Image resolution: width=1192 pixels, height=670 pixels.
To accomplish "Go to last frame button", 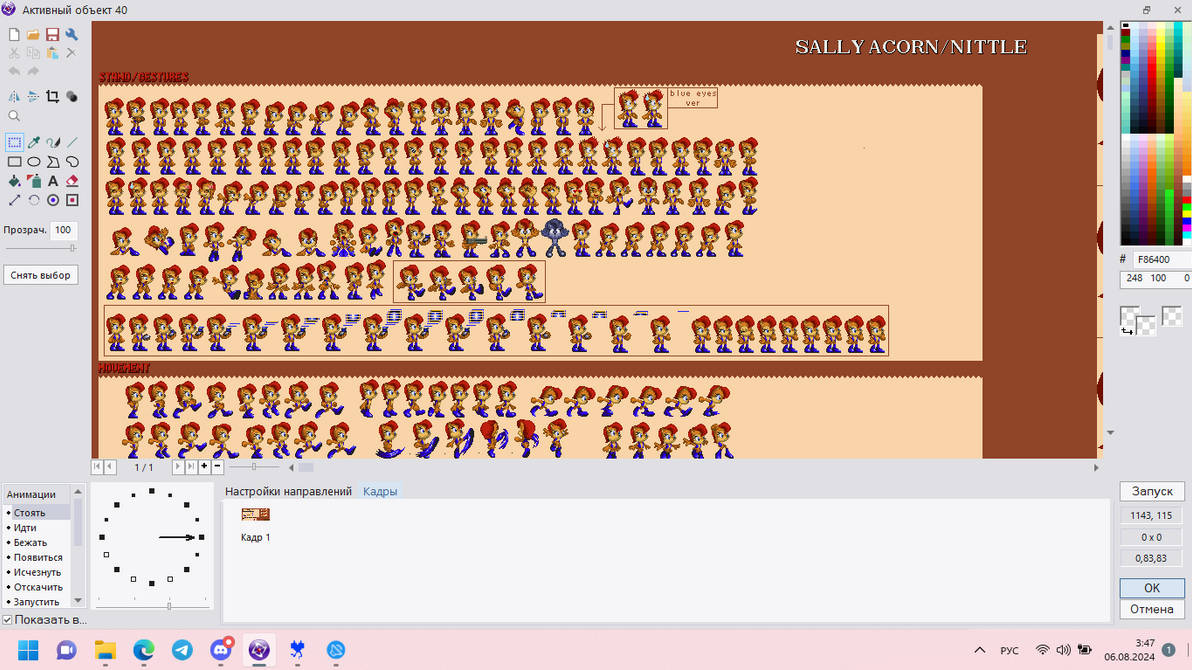I will [x=191, y=467].
